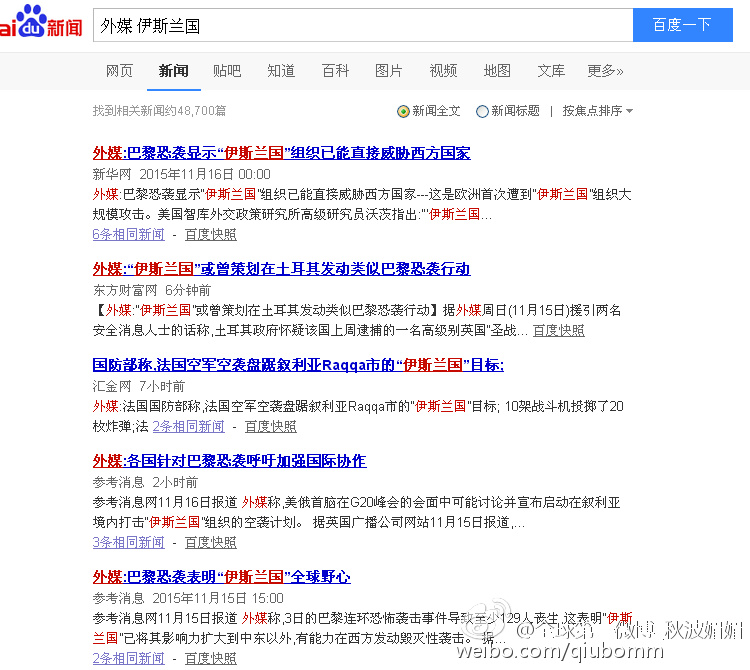
Task: Select the 新闻全文 radio button
Action: pyautogui.click(x=403, y=111)
